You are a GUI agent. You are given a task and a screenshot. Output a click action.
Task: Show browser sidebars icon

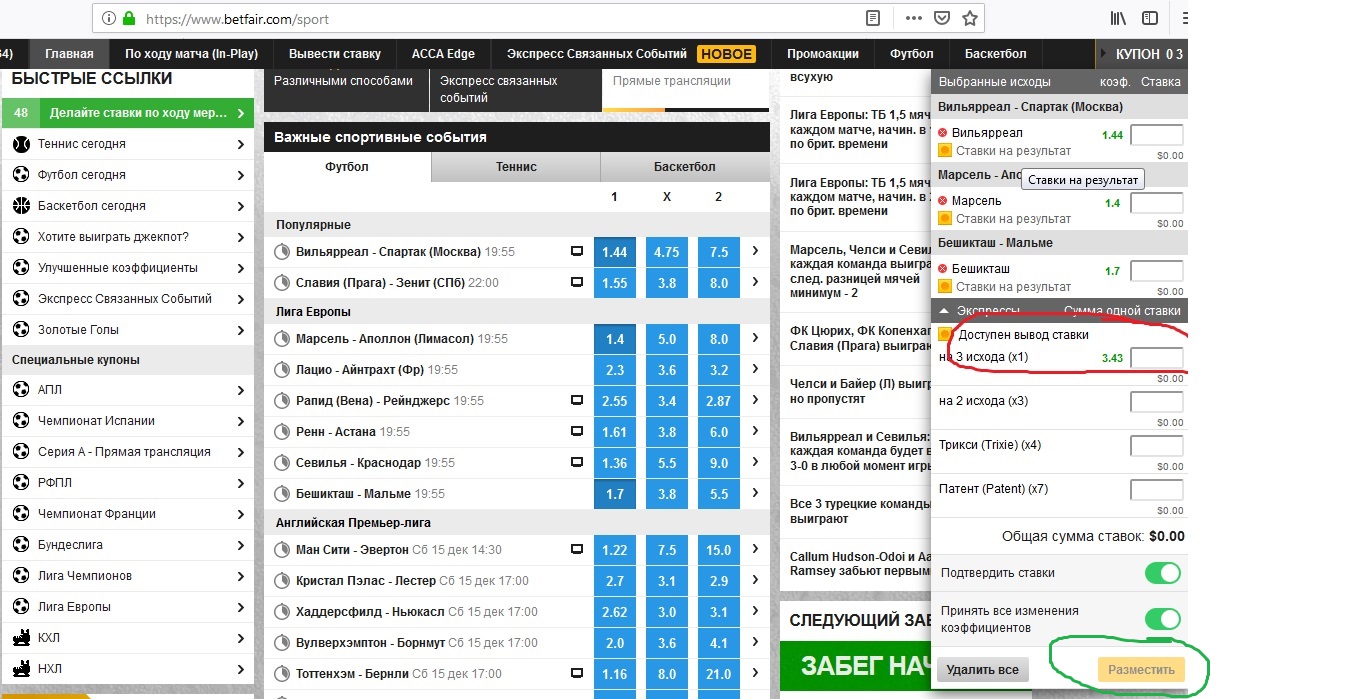1151,18
